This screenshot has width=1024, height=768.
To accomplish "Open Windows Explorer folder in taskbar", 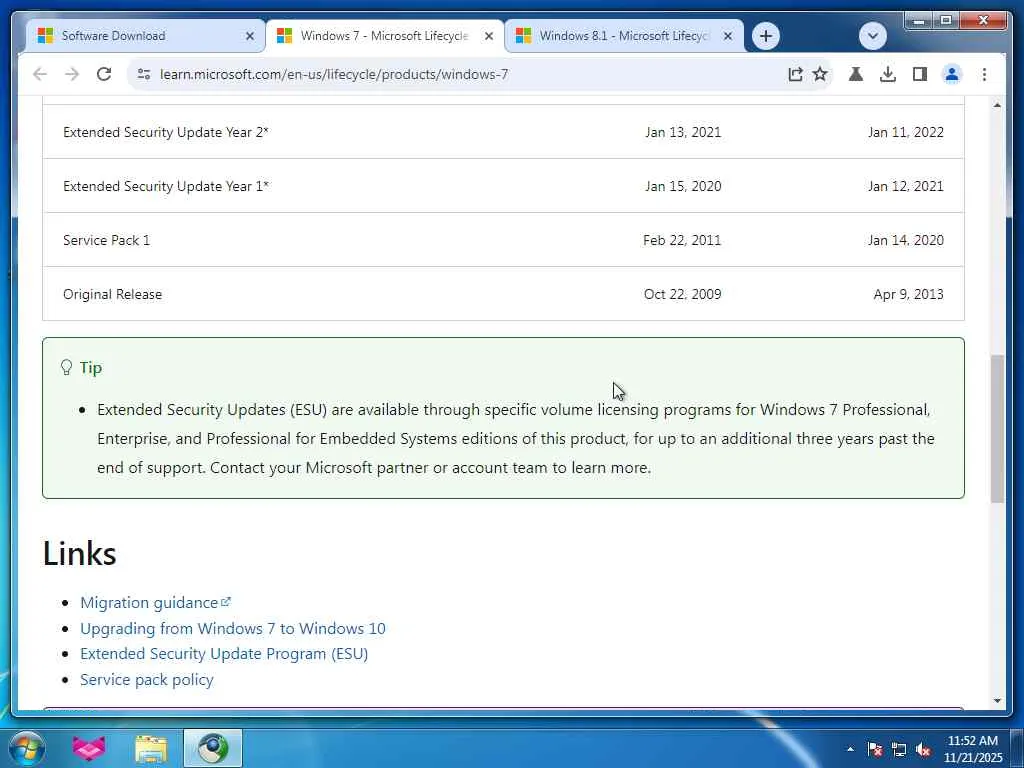I will (151, 748).
